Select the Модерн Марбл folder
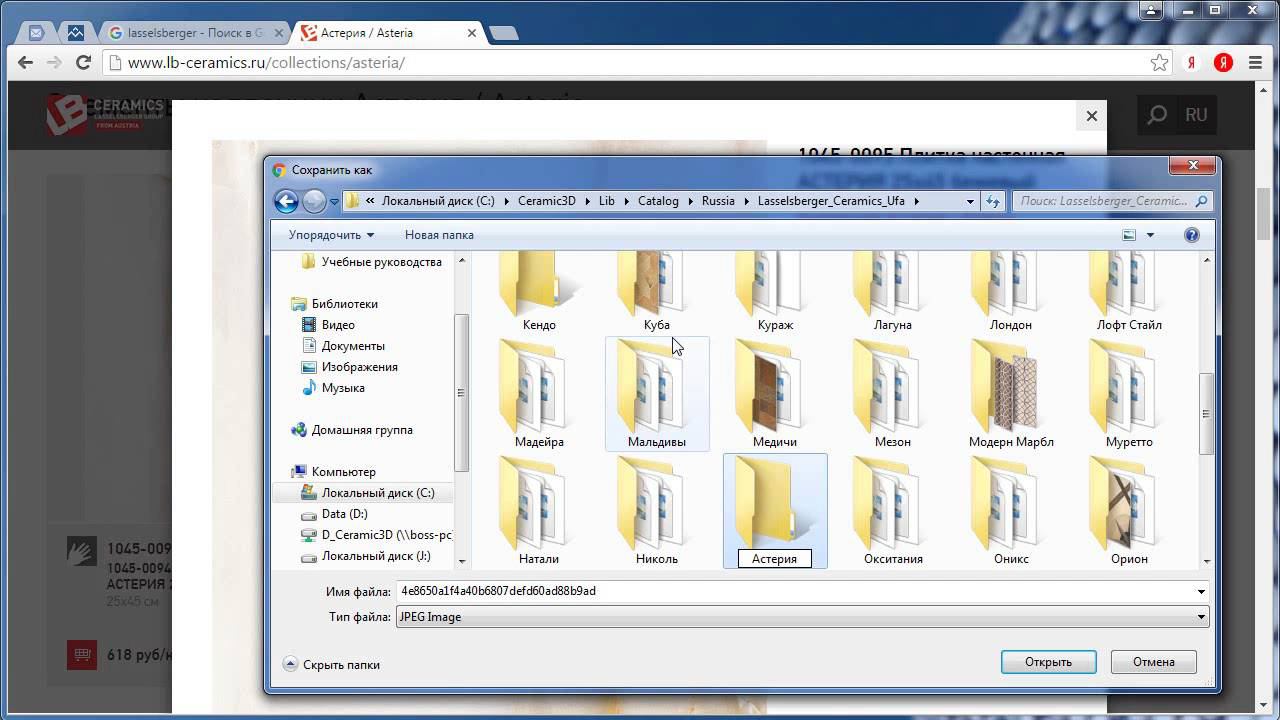The height and width of the screenshot is (720, 1280). [1011, 394]
